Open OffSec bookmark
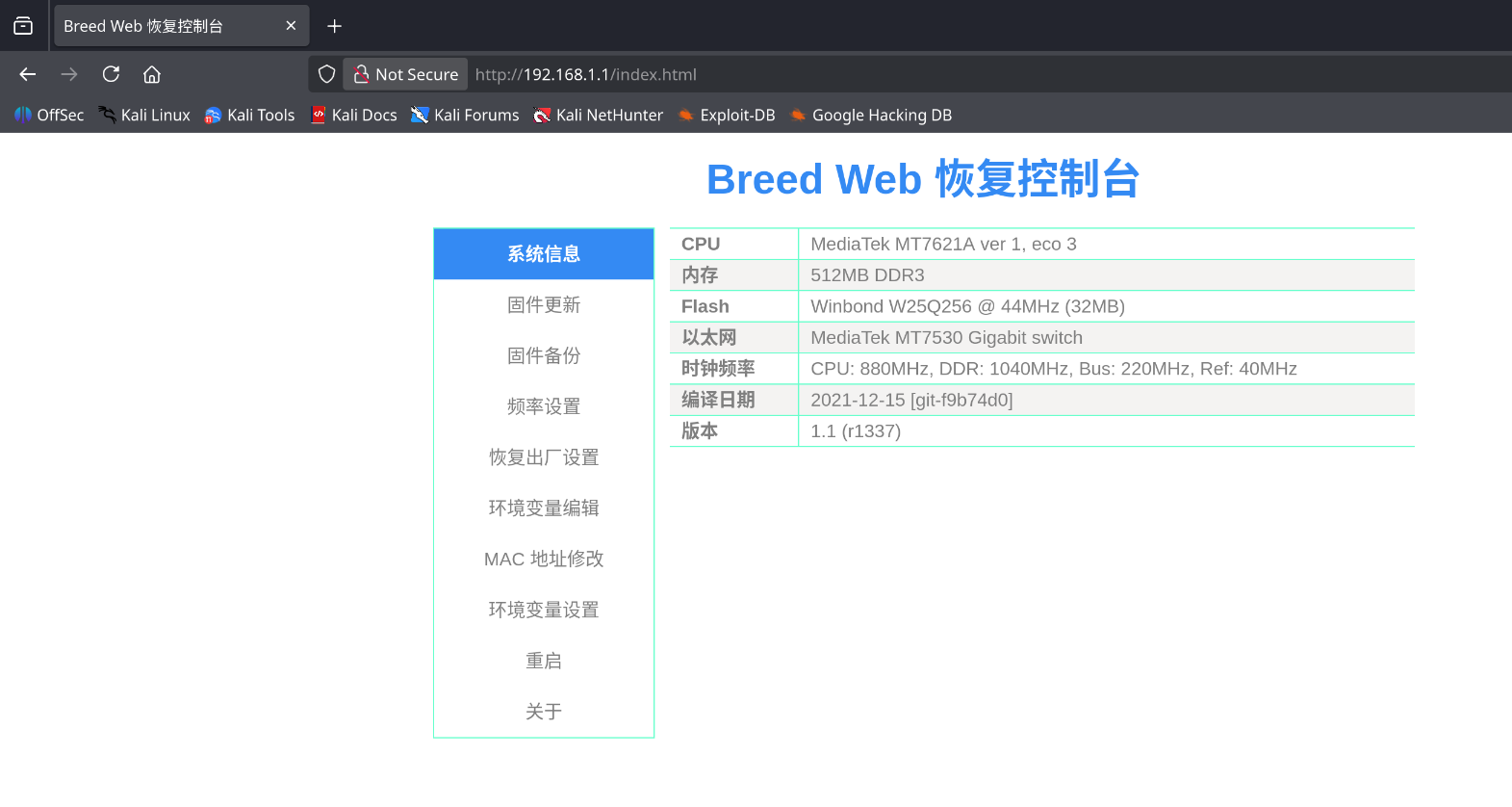Viewport: 1512px width, 807px height. coord(49,115)
